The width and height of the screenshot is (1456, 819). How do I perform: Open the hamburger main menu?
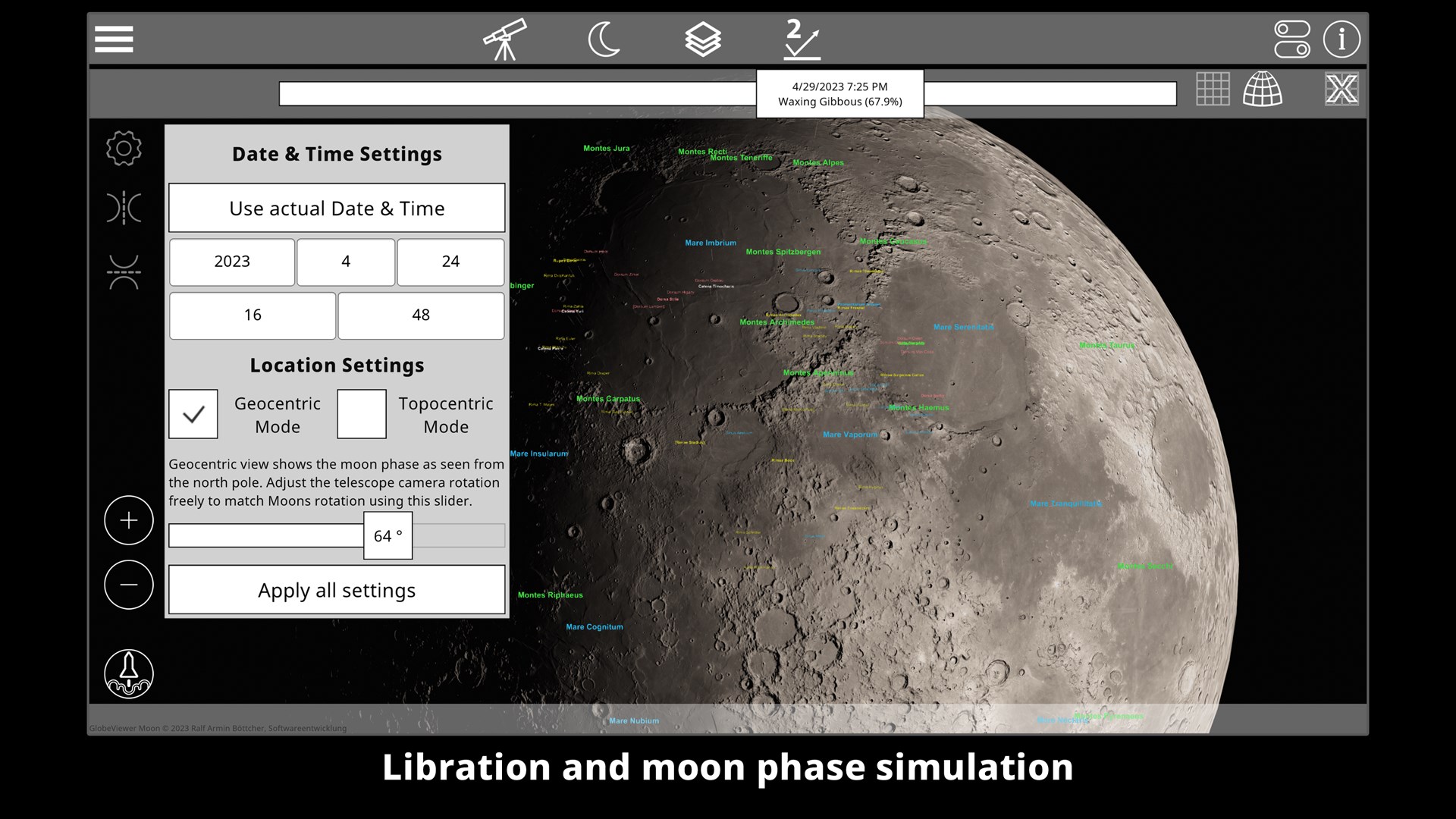click(x=114, y=39)
